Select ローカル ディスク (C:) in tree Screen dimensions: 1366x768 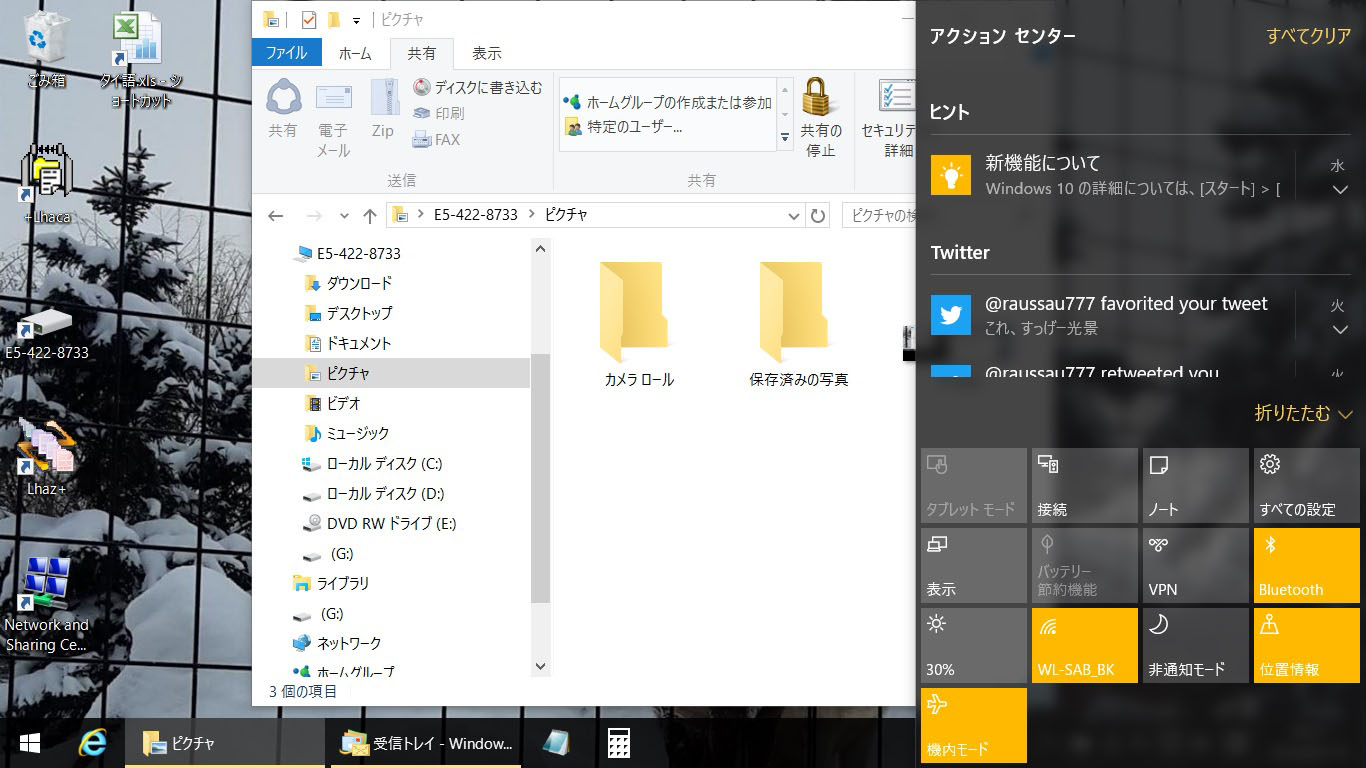[x=371, y=463]
